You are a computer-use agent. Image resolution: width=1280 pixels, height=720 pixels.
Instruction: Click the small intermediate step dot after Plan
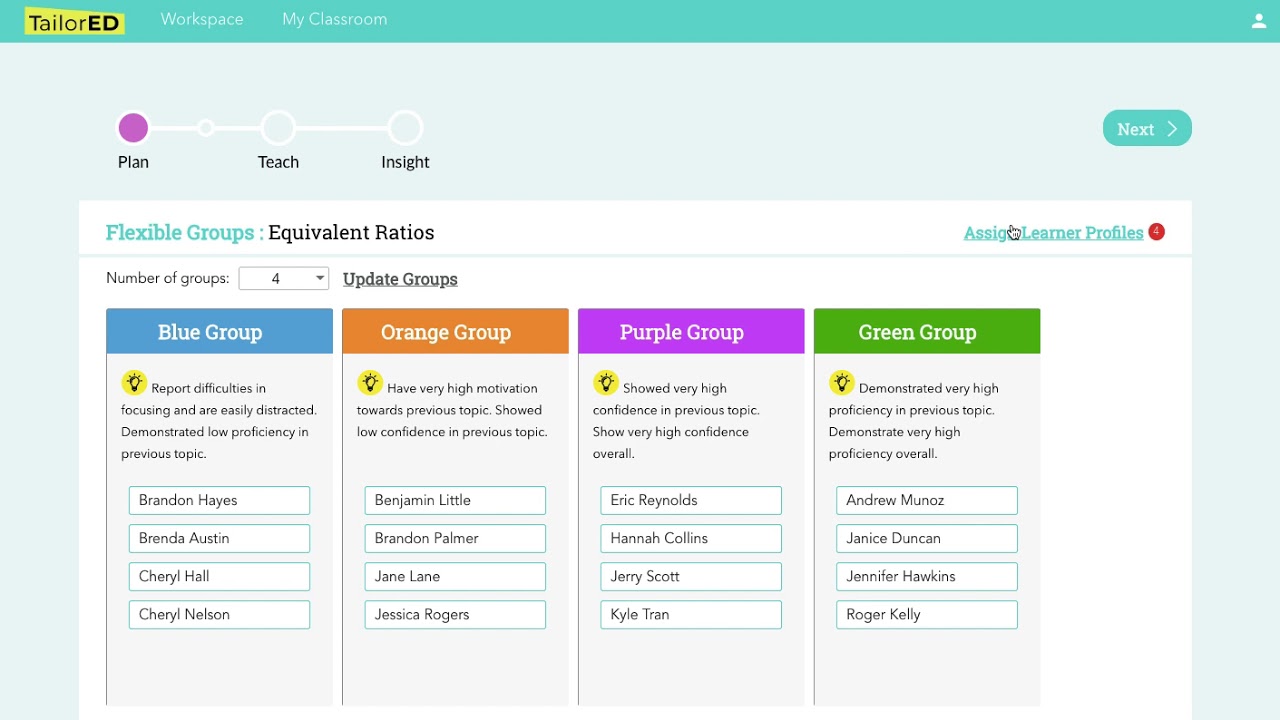point(206,128)
